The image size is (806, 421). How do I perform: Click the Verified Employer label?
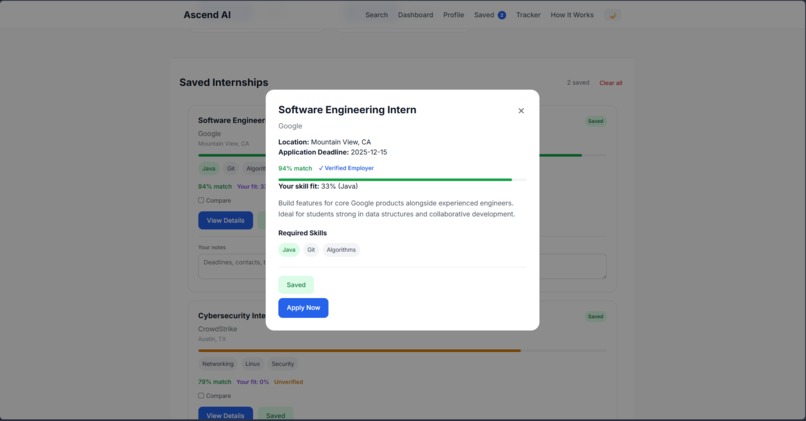tap(346, 168)
